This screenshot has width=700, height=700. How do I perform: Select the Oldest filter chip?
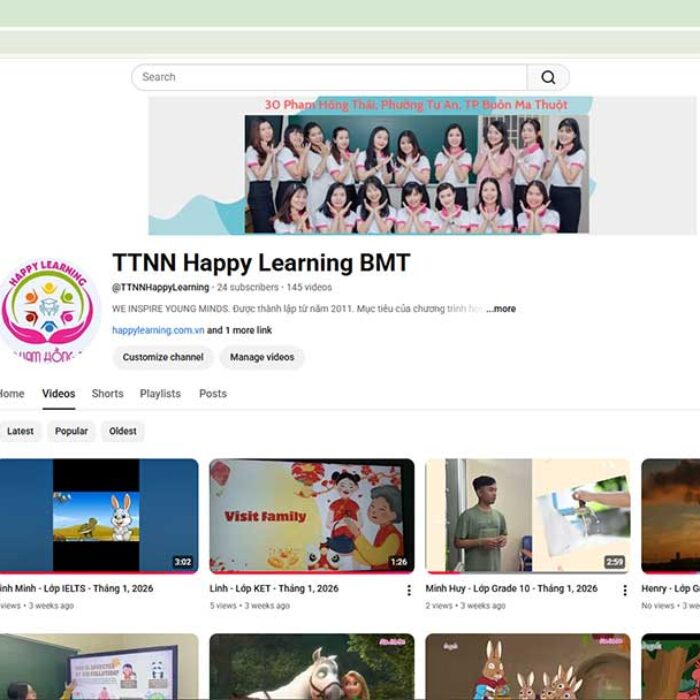[x=123, y=431]
